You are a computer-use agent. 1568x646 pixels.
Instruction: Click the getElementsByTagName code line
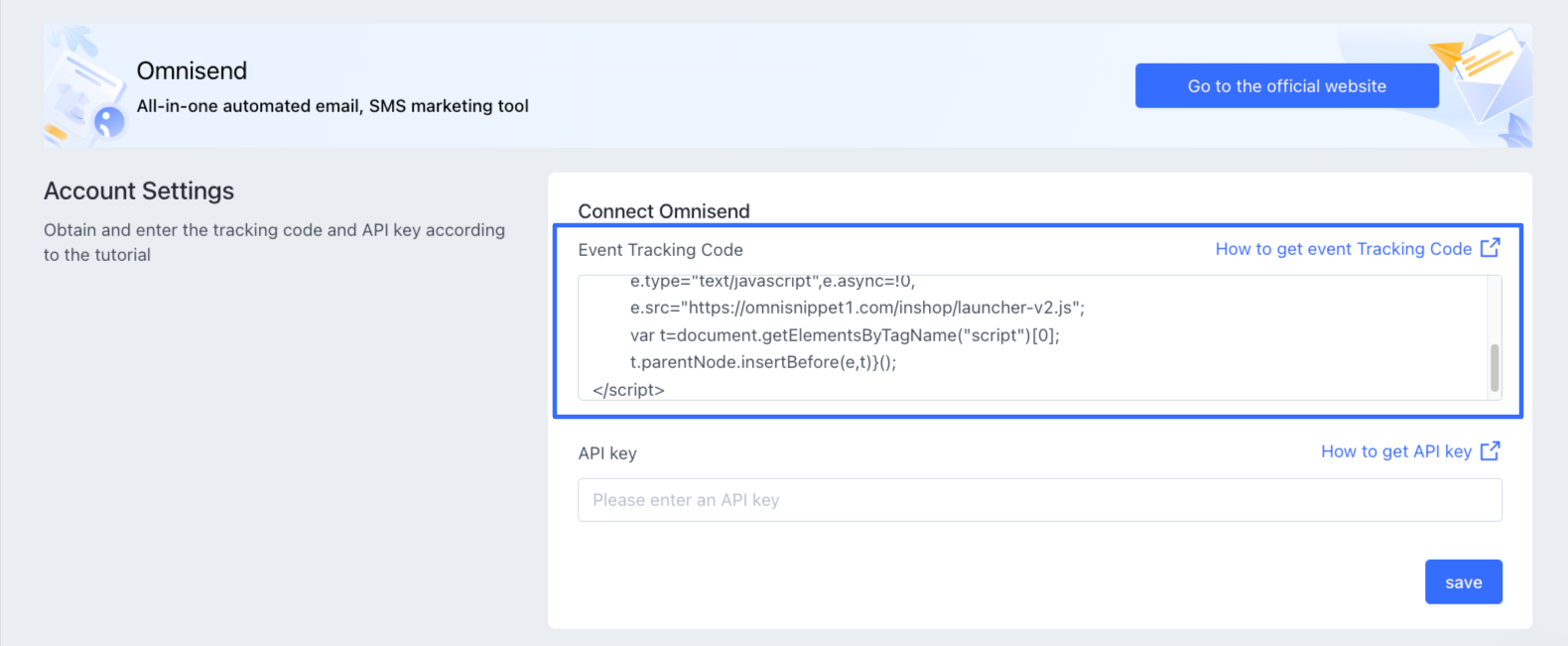(x=844, y=335)
